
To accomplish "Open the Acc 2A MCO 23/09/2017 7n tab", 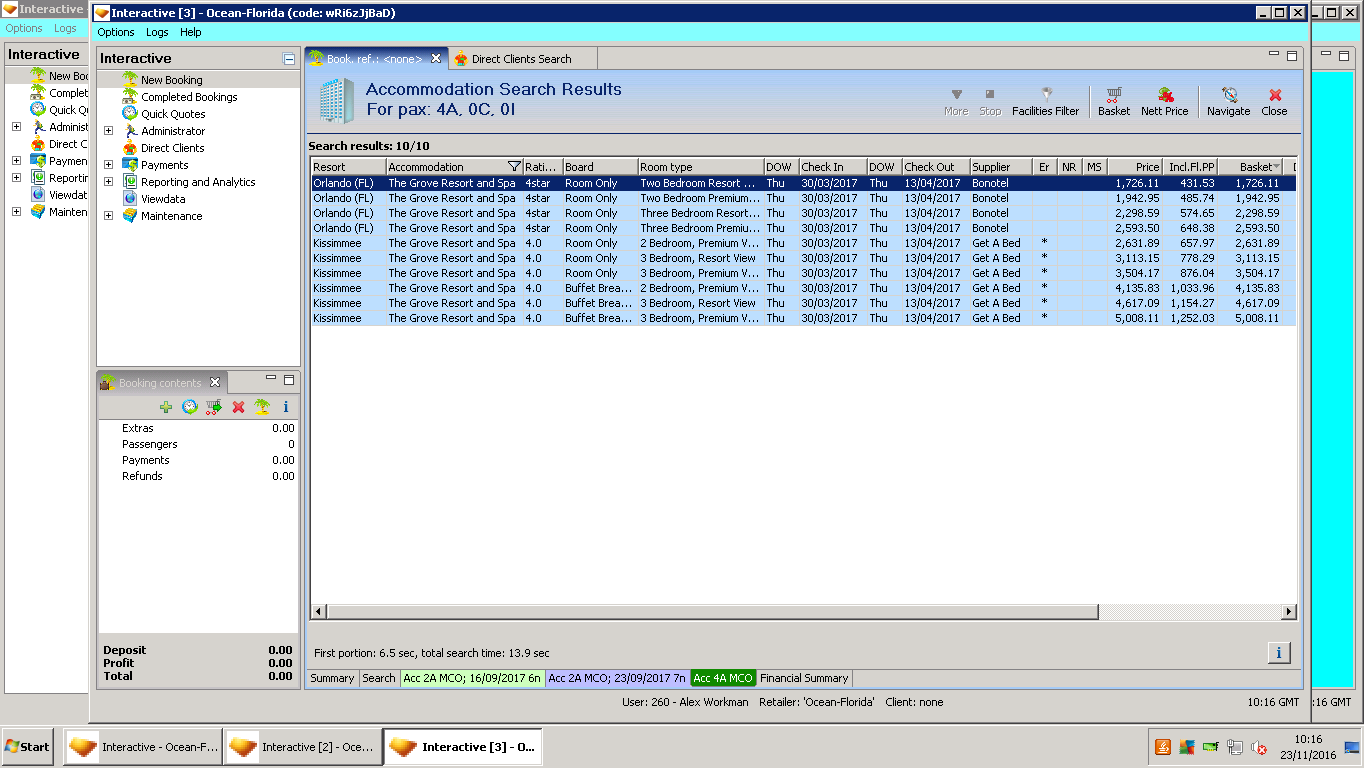I will click(618, 678).
